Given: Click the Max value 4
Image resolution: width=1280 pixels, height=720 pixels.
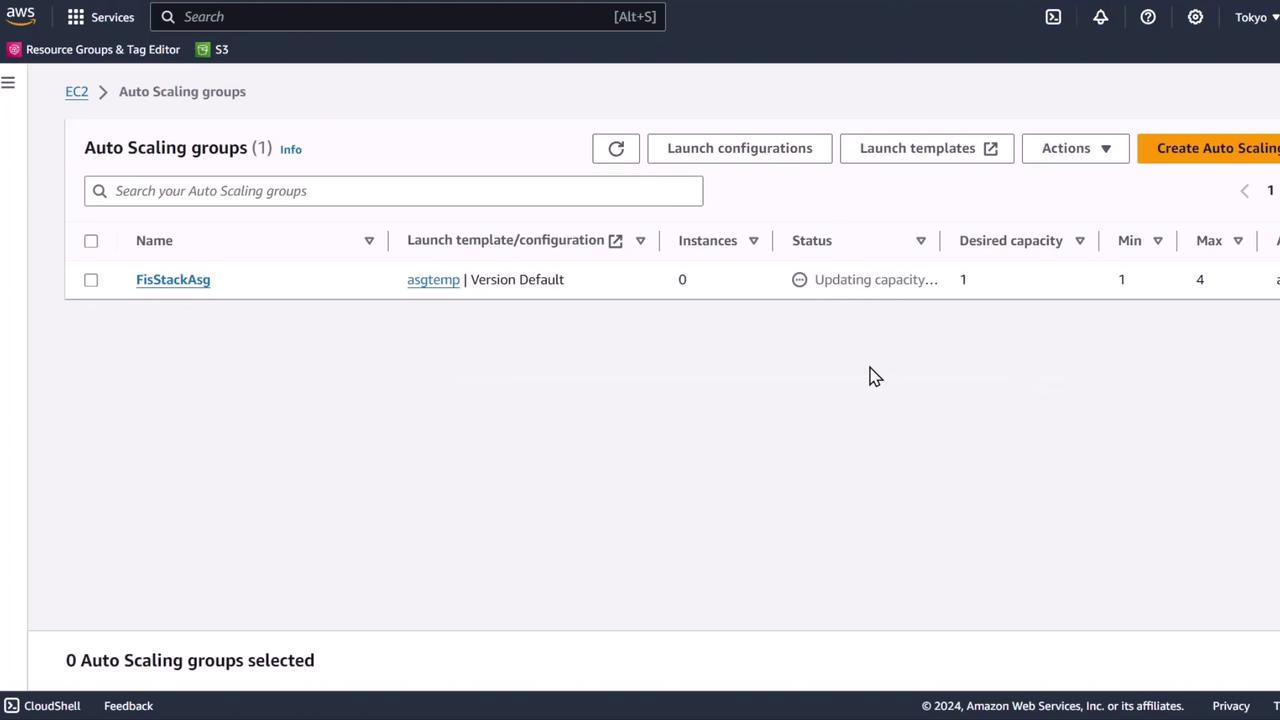Looking at the screenshot, I should (1200, 280).
